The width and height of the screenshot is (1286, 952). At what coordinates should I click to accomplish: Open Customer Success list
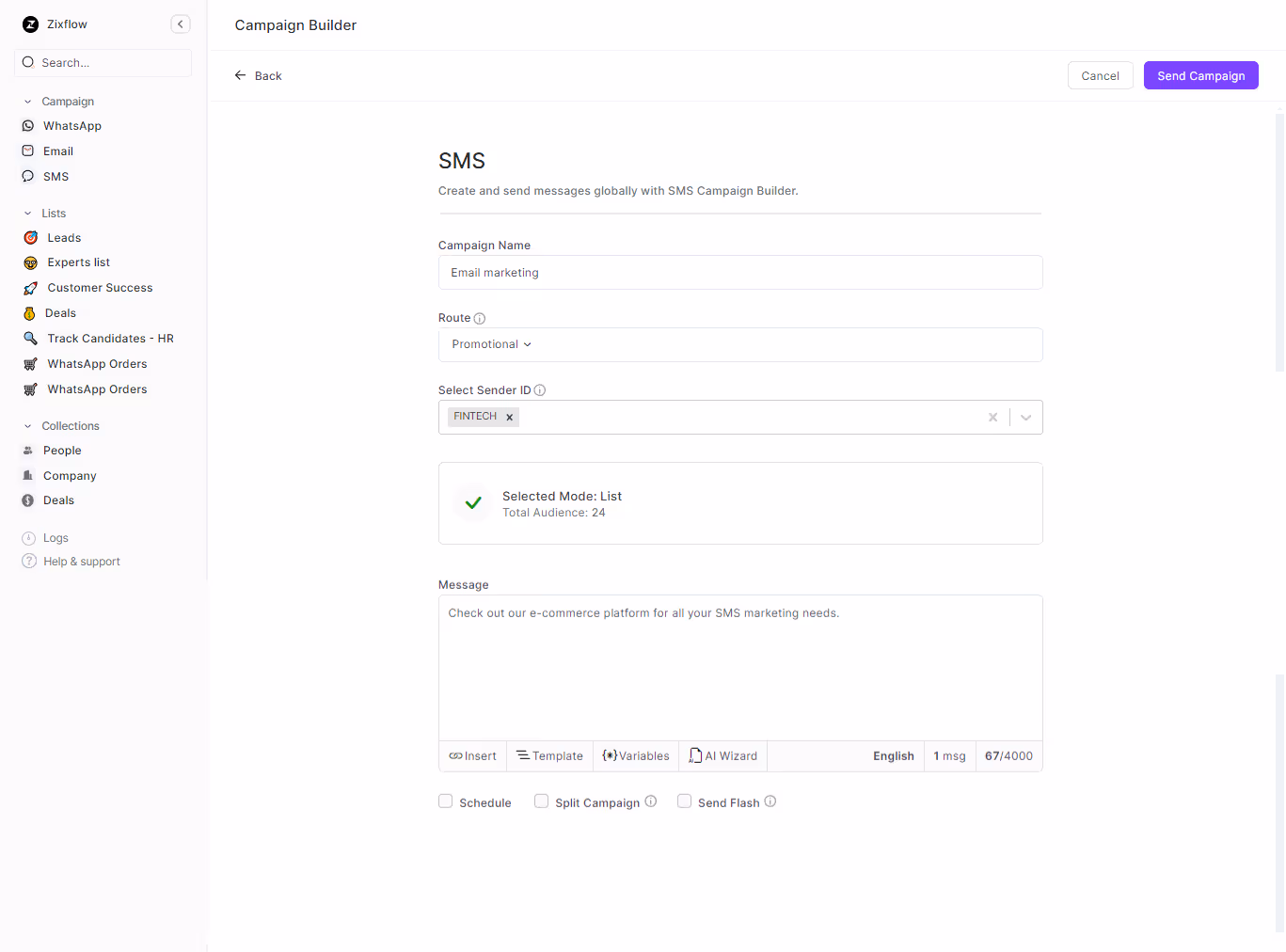[100, 288]
